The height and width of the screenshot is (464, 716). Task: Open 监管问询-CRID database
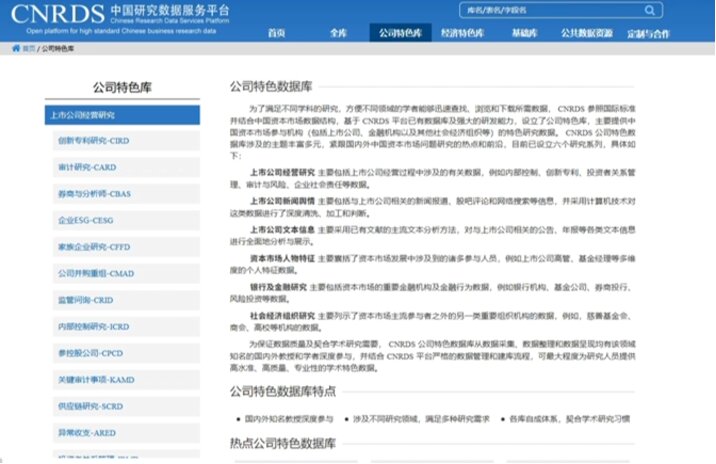point(126,300)
